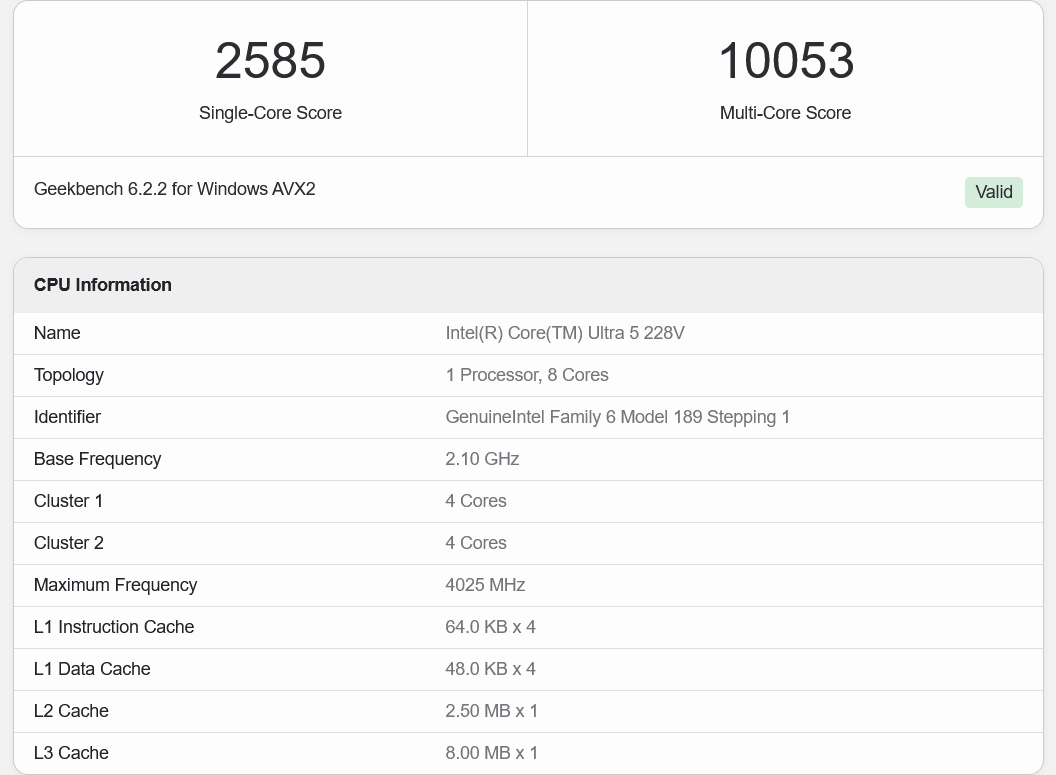Click the Geekbench 6.2.2 for Windows AVX2 text
This screenshot has height=775, width=1056.
pos(175,189)
